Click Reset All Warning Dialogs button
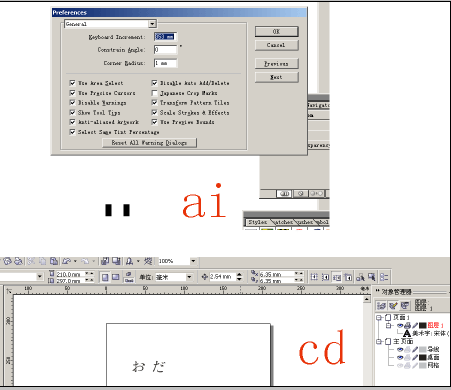 [x=149, y=143]
